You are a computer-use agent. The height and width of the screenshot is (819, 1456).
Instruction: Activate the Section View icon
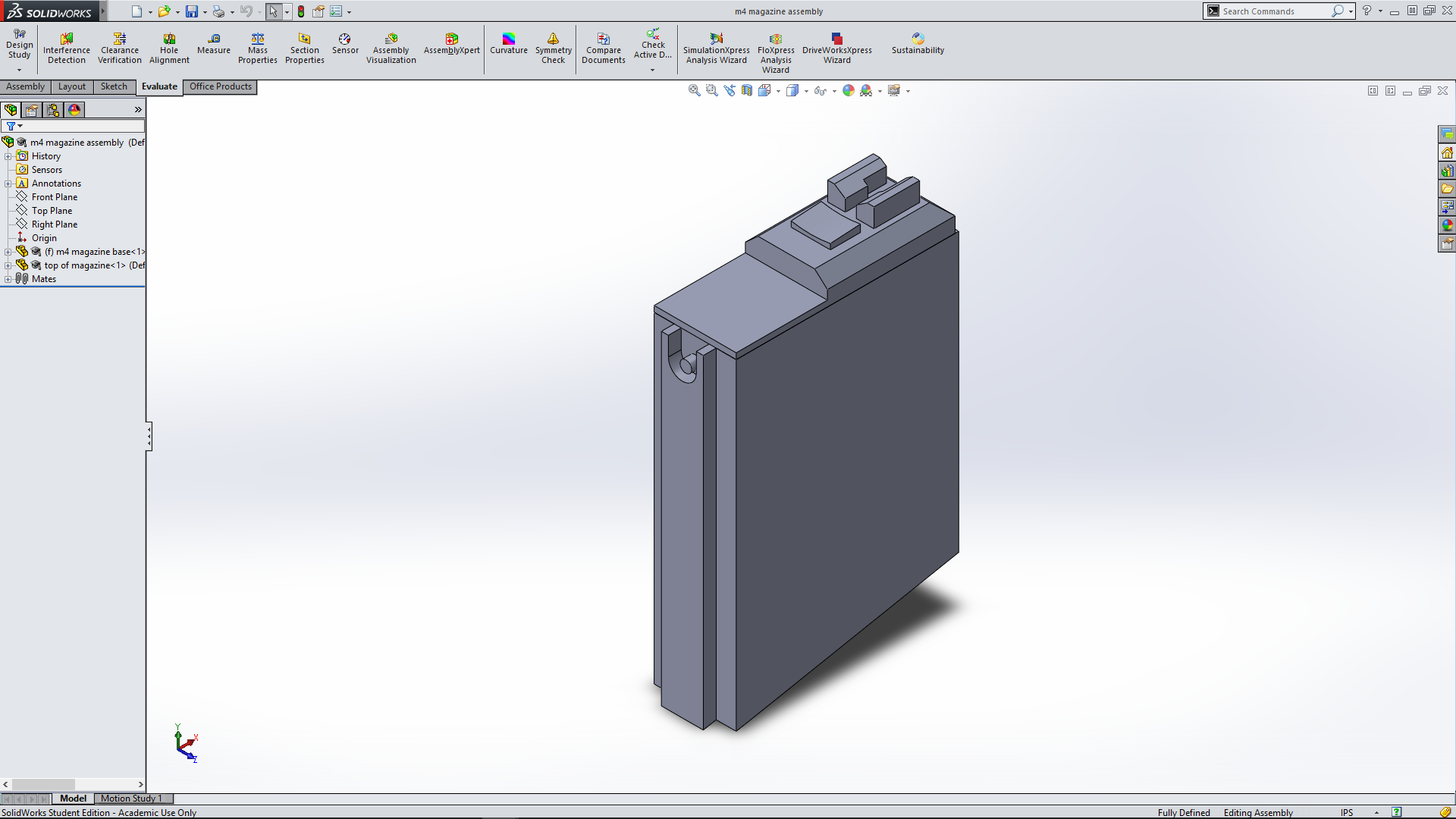pos(747,90)
